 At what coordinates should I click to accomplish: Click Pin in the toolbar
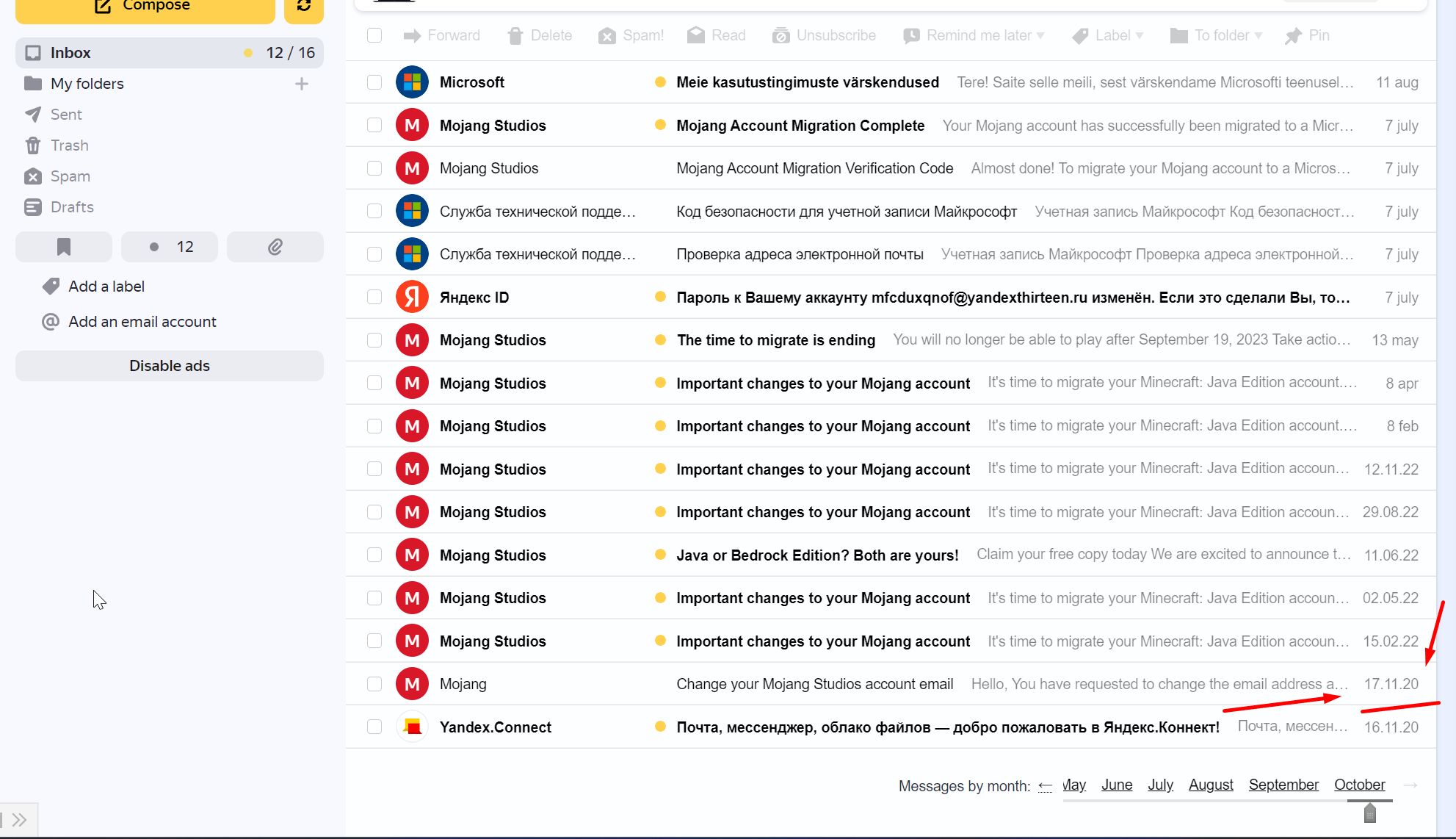[1308, 35]
